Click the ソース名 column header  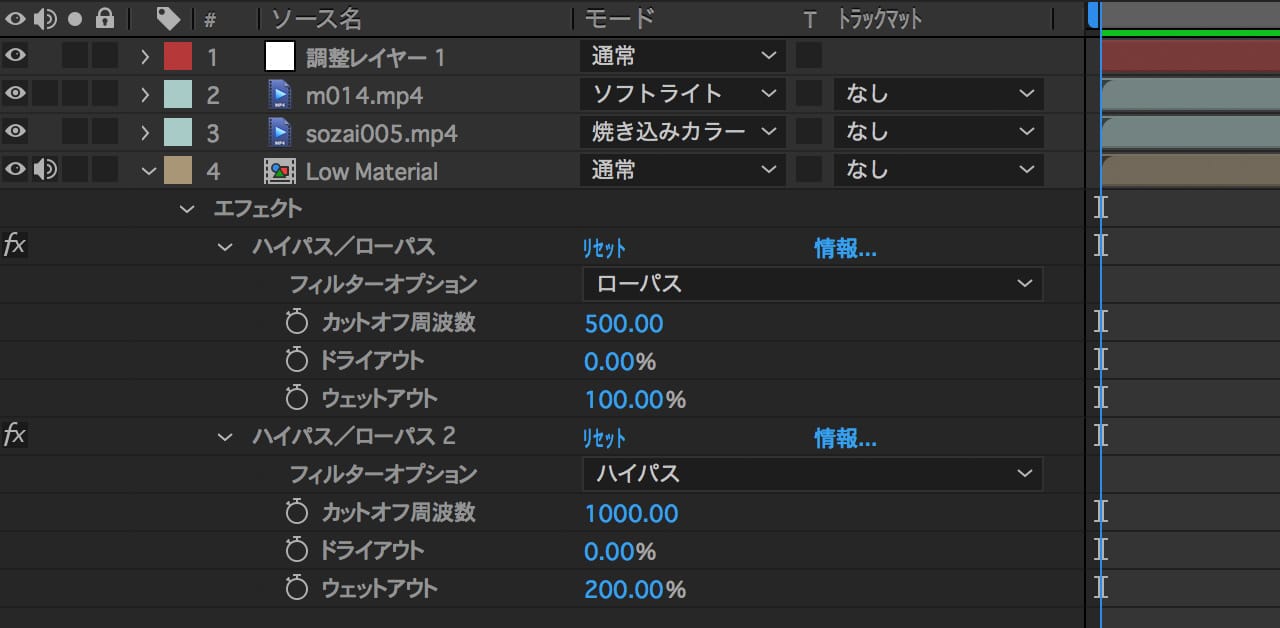click(316, 19)
